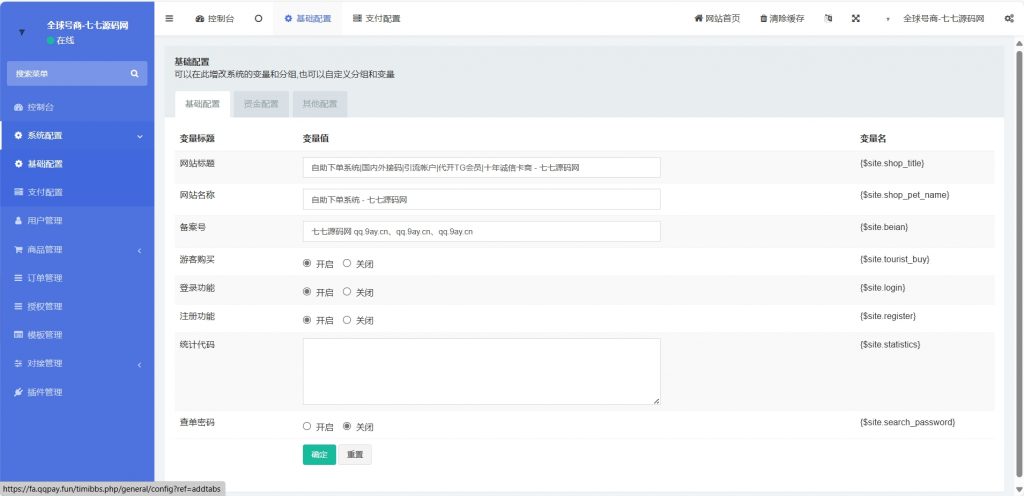Screen dimensions: 1024x496
Task: Click the card icon beside sidebar 支付配置
Action: (18, 193)
